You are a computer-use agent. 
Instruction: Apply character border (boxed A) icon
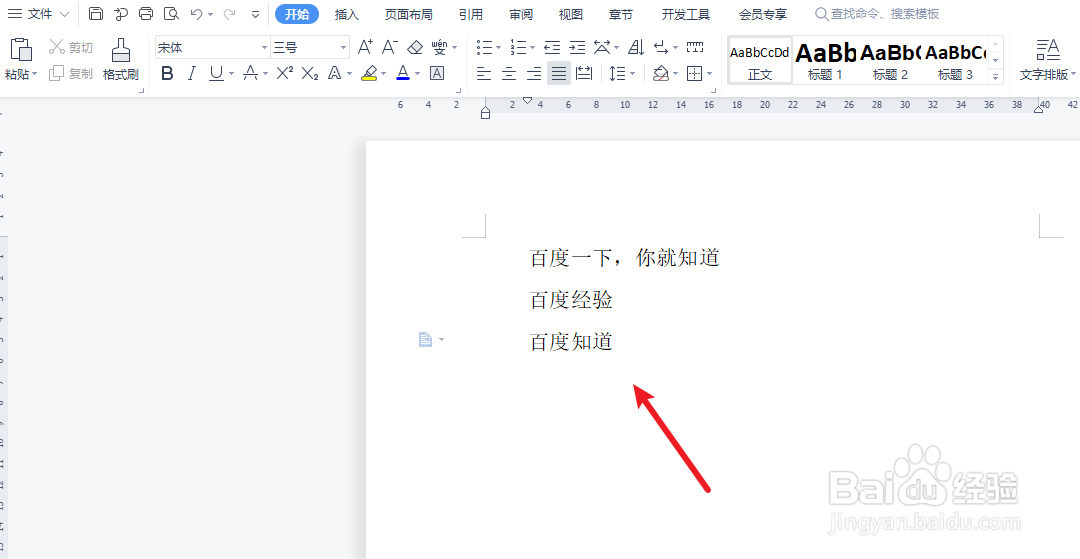437,73
